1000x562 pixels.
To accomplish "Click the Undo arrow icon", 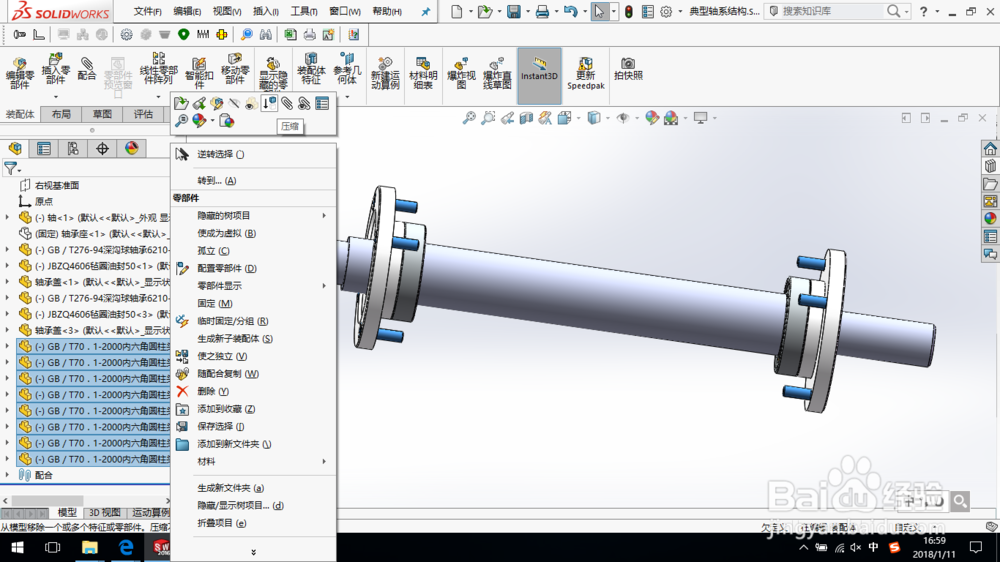I will tap(570, 11).
